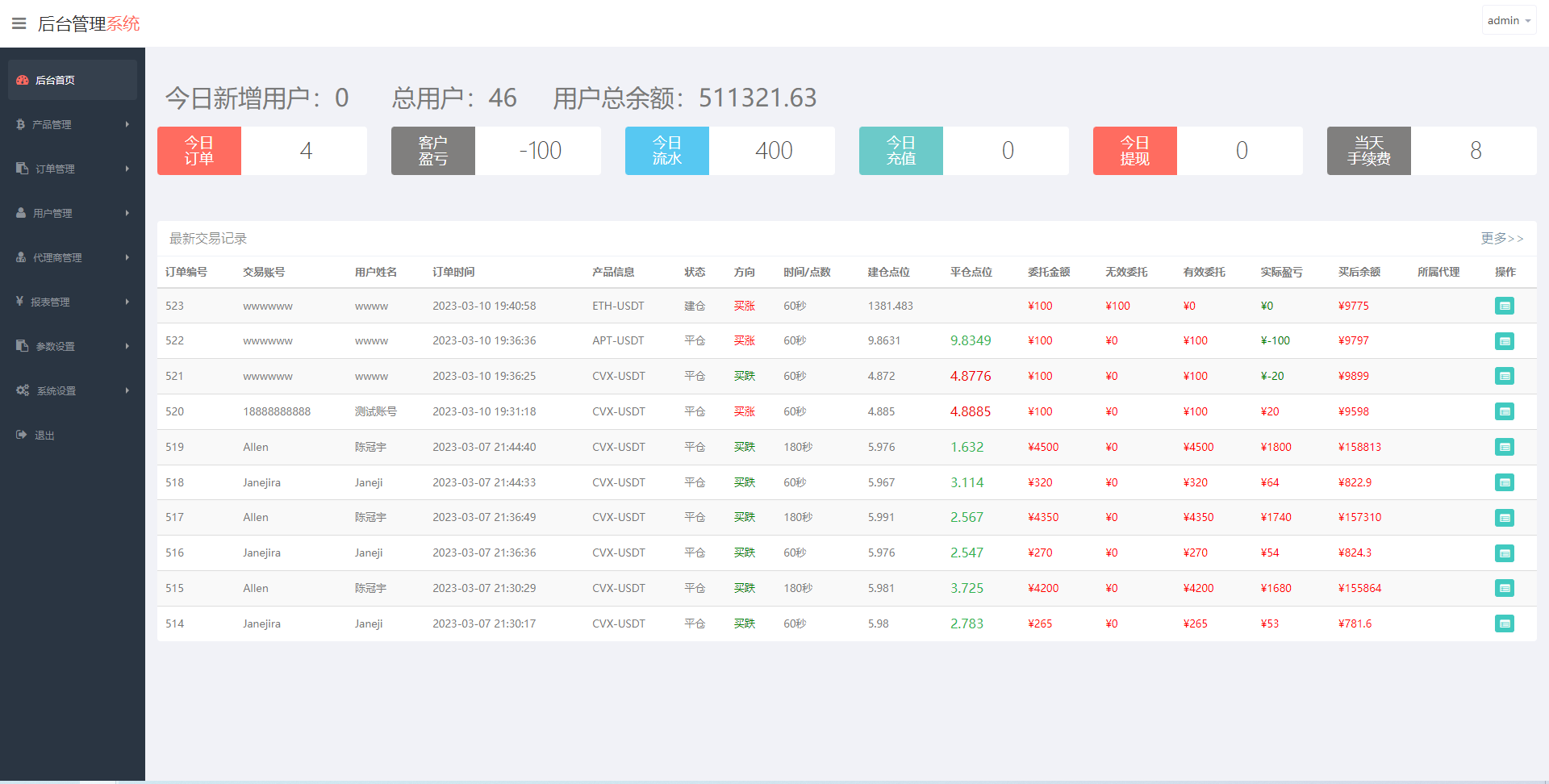Open details icon for order 523
The image size is (1549, 784).
(1505, 306)
